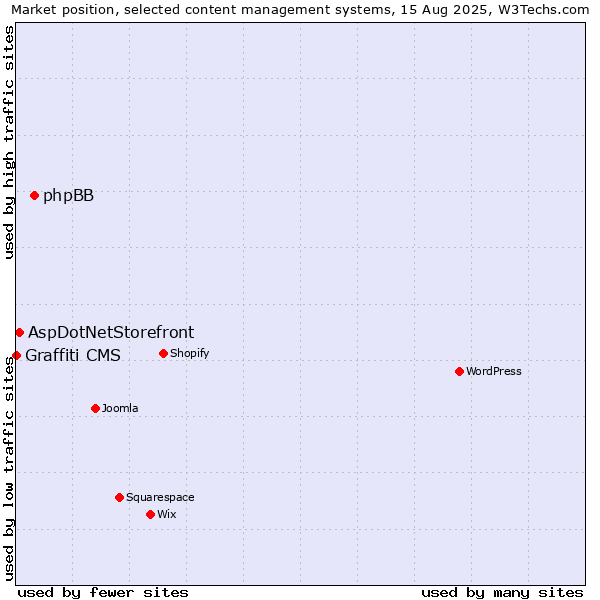
Task: Click the 'used by fewer sites' axis label
Action: pyautogui.click(x=103, y=593)
